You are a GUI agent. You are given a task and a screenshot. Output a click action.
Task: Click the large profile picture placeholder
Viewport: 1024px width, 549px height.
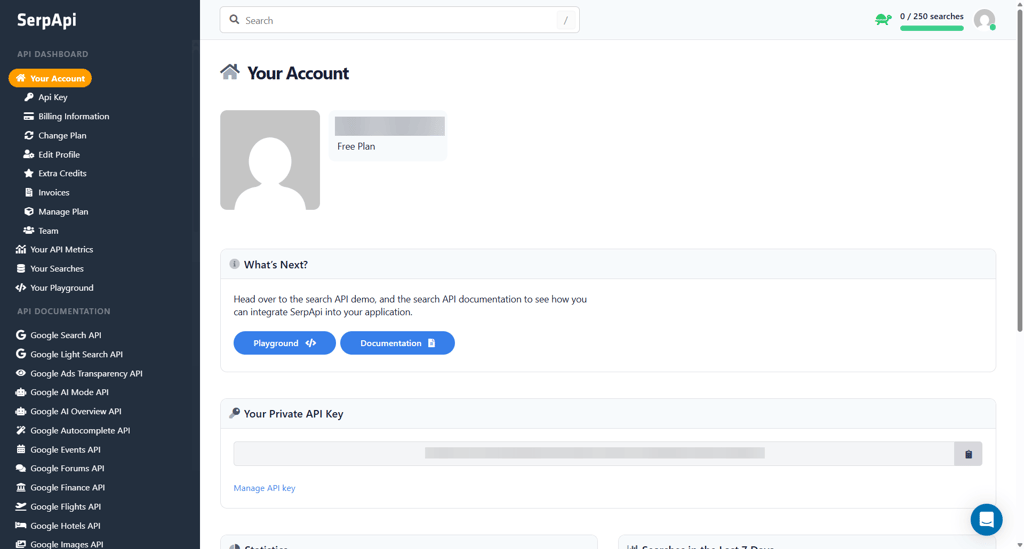(x=270, y=160)
